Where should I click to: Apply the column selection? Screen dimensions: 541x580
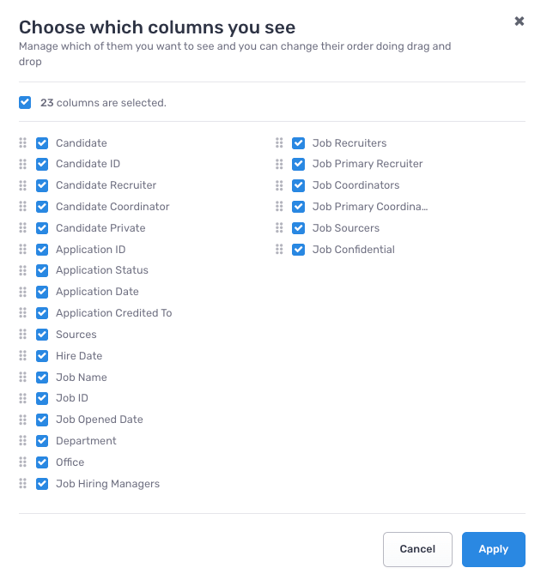coord(493,549)
